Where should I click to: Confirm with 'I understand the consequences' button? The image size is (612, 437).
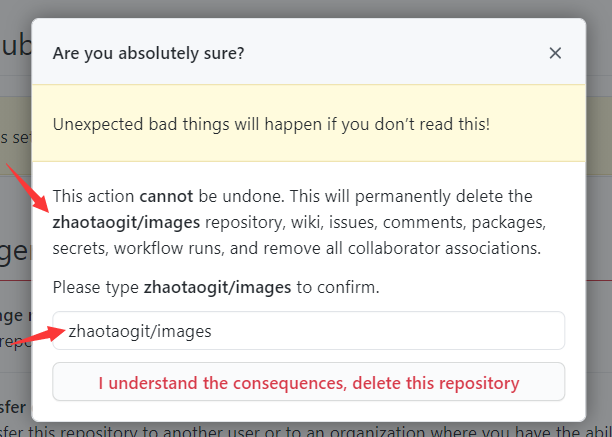[x=308, y=382]
